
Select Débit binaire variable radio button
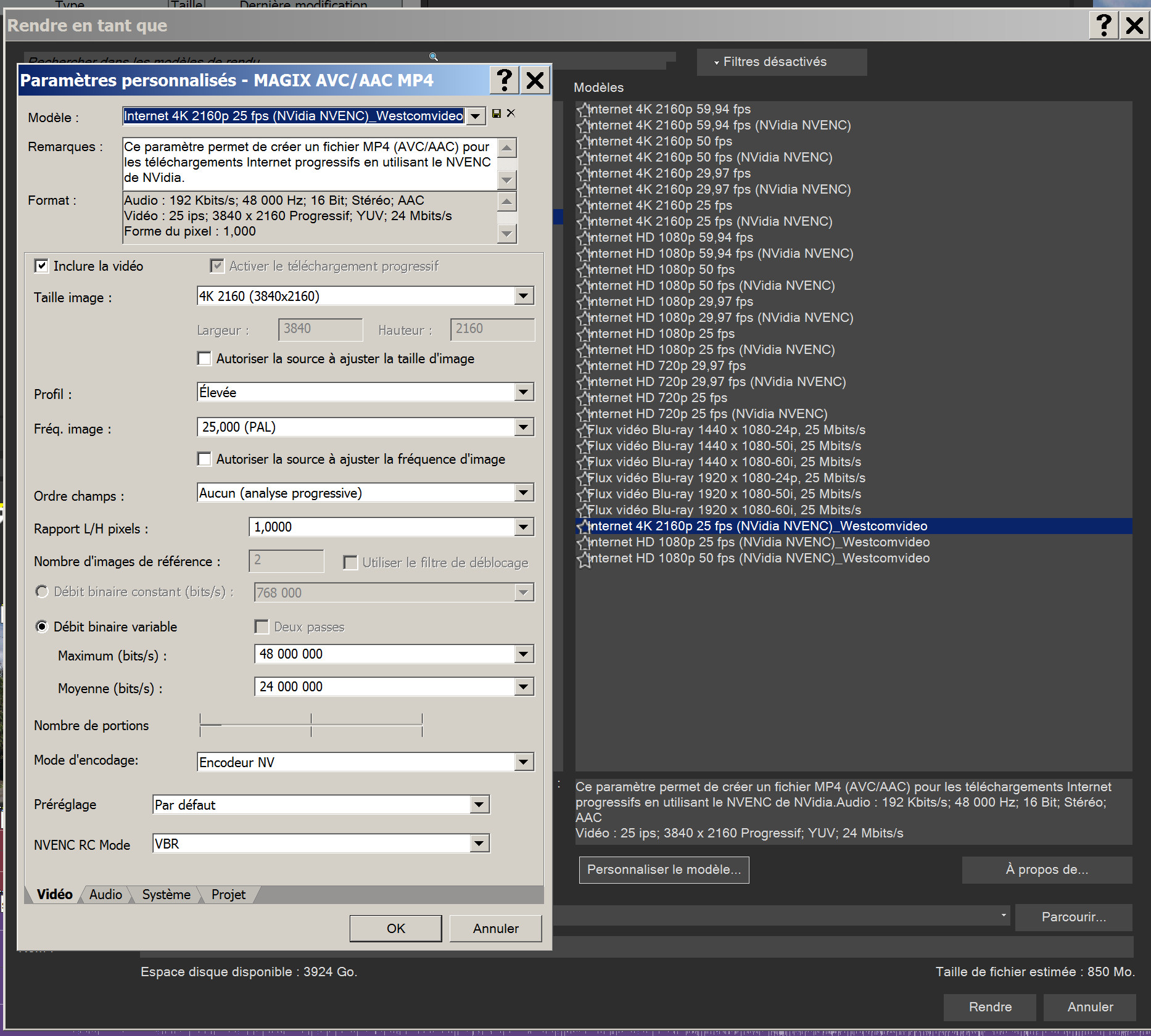42,627
